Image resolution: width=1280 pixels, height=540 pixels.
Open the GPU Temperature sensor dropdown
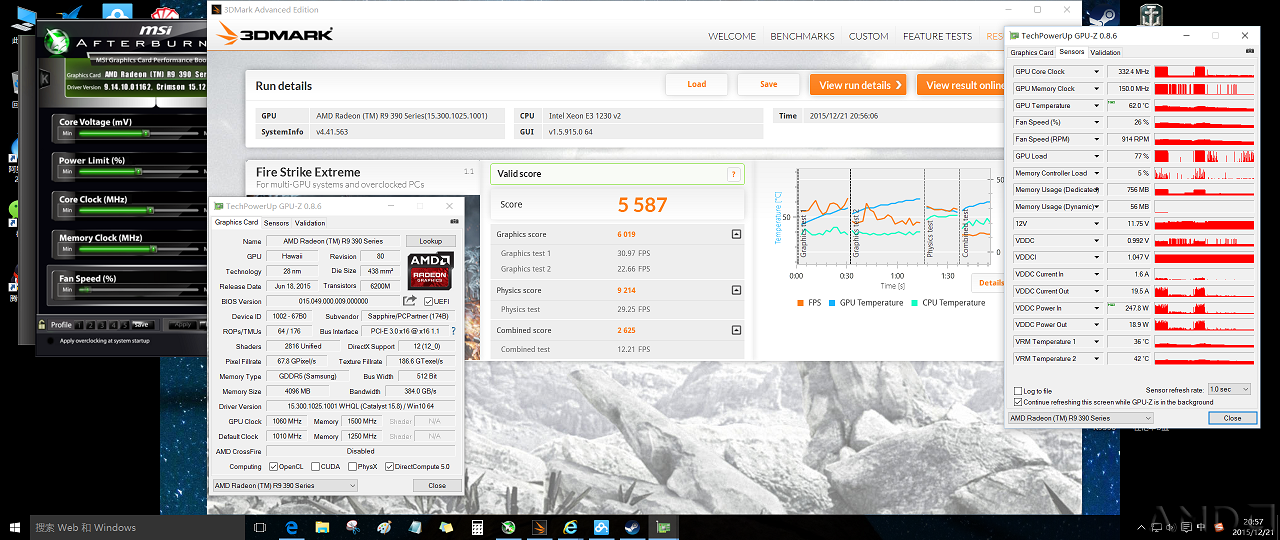coord(1097,105)
